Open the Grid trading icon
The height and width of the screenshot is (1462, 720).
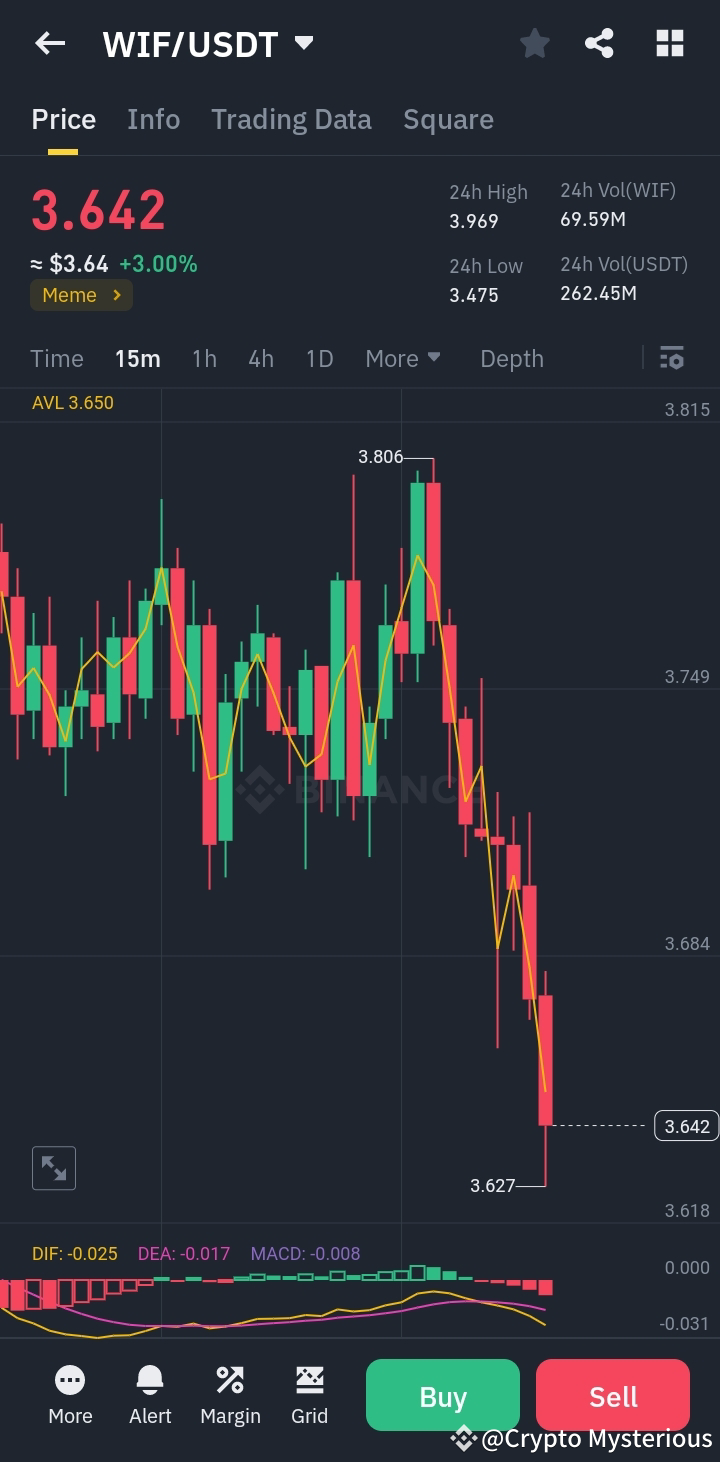(x=309, y=1394)
